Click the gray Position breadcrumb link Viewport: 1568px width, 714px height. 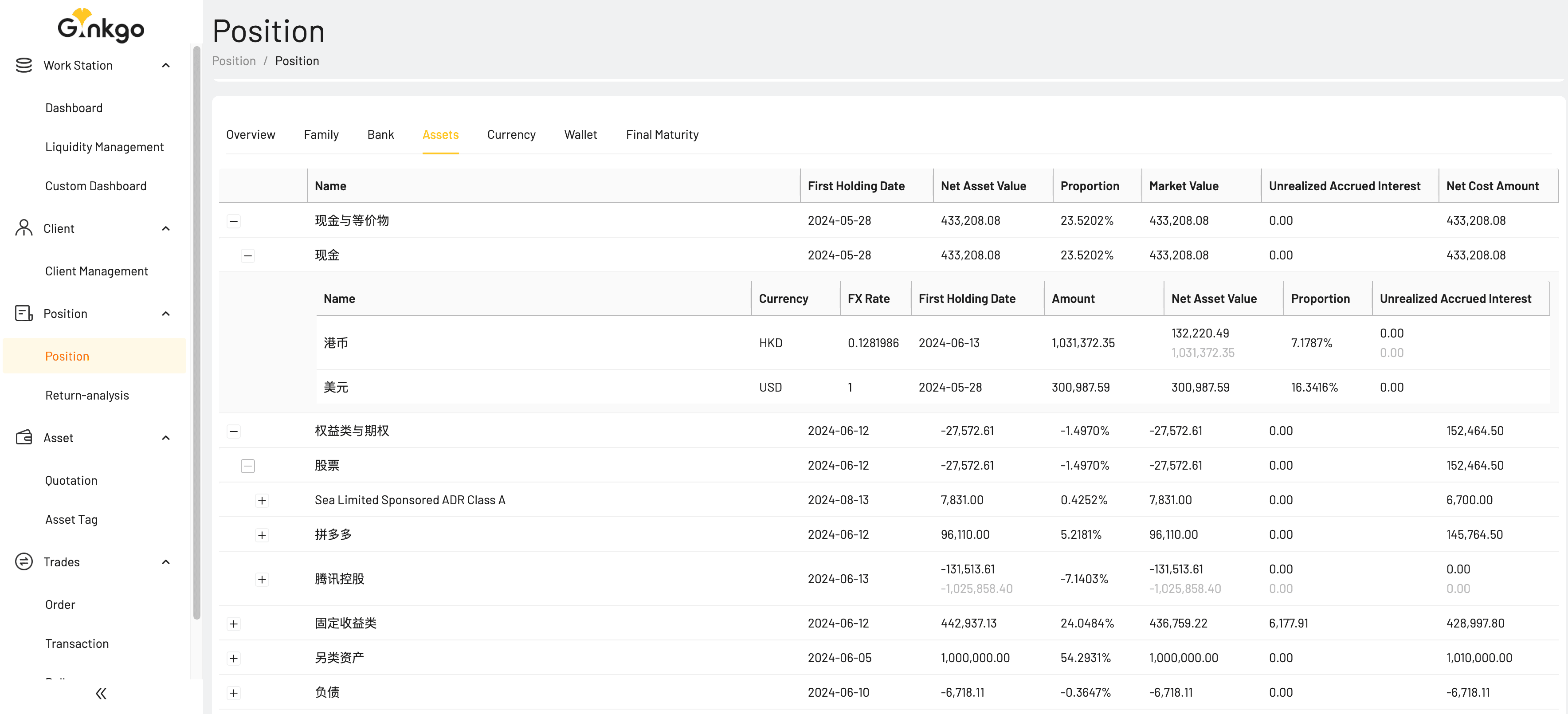click(234, 61)
